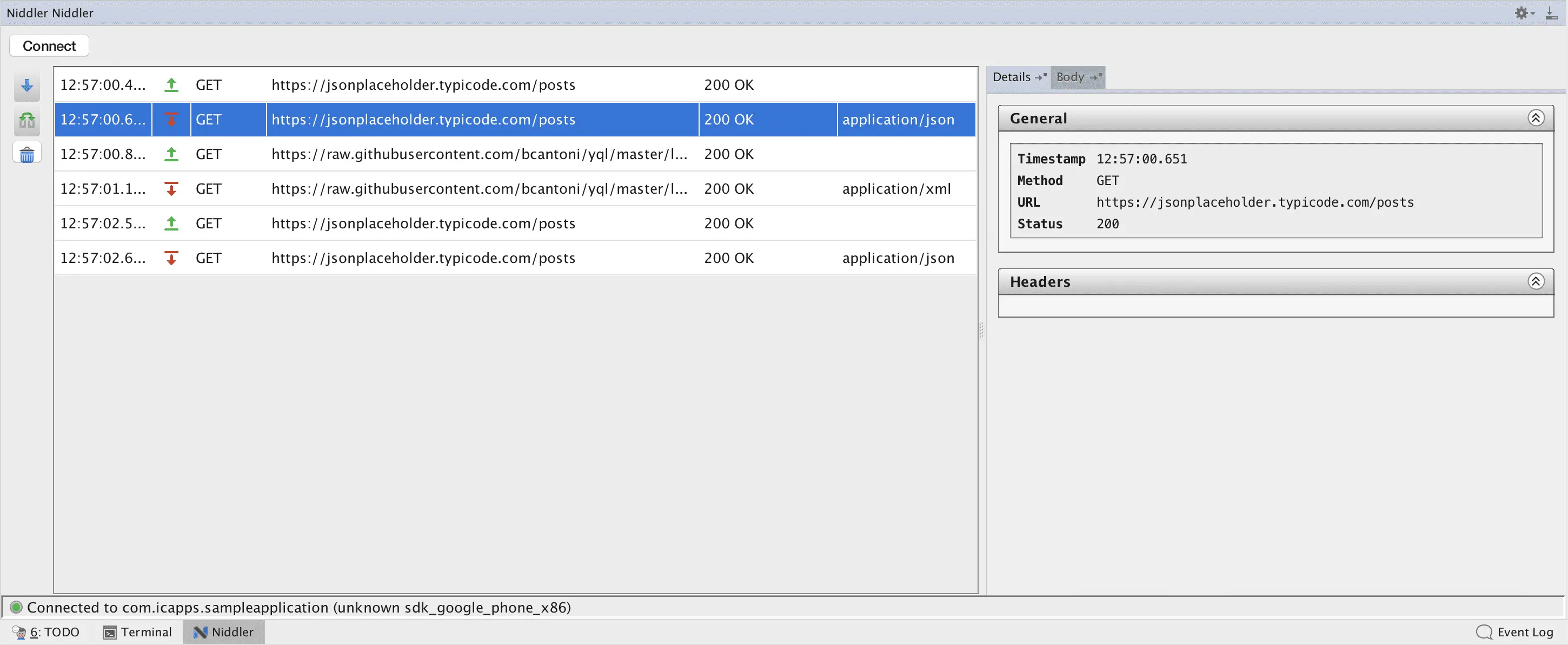Click green upload arrow of first request row
This screenshot has height=645, width=1568.
171,84
